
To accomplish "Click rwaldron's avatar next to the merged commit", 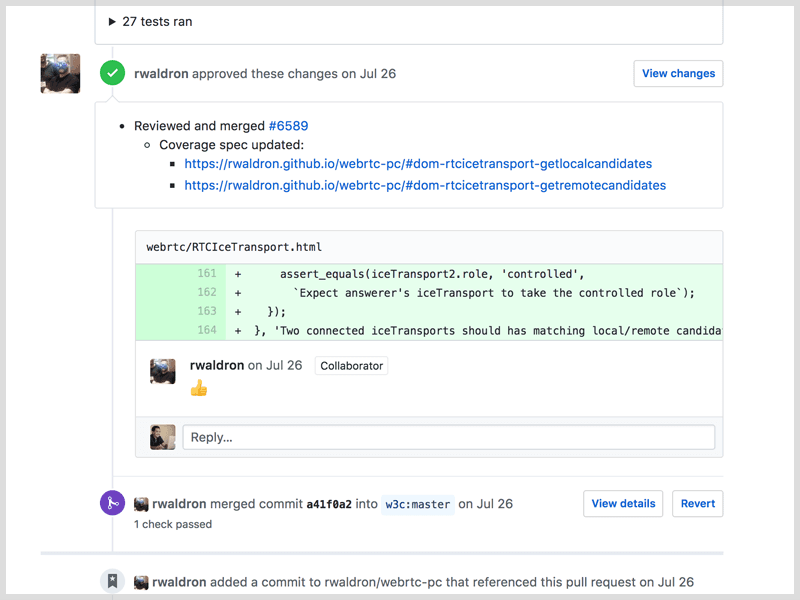I will click(141, 504).
